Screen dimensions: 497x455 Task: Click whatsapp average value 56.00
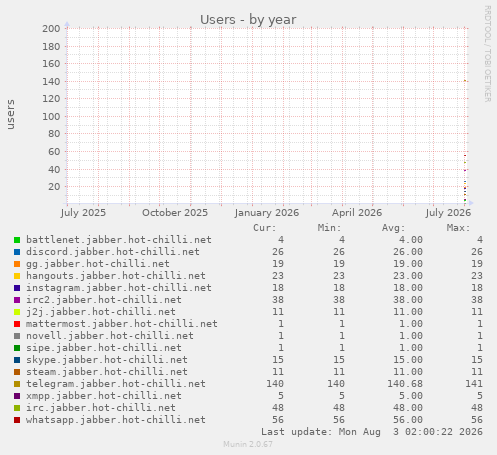click(x=408, y=420)
